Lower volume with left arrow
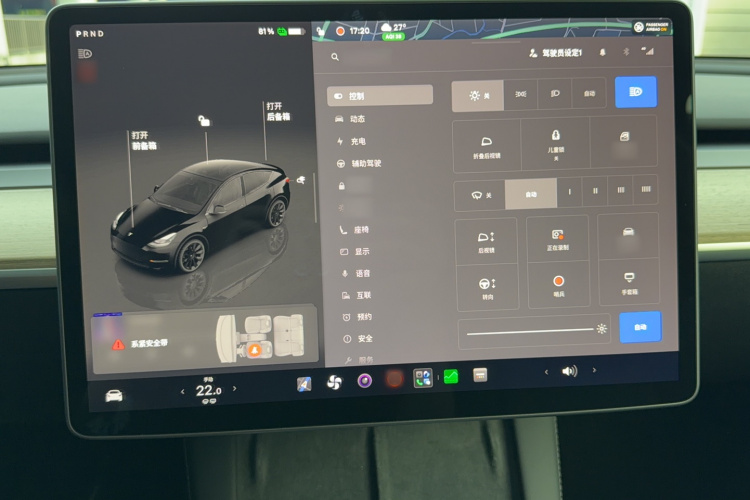Image resolution: width=750 pixels, height=500 pixels. (x=546, y=372)
